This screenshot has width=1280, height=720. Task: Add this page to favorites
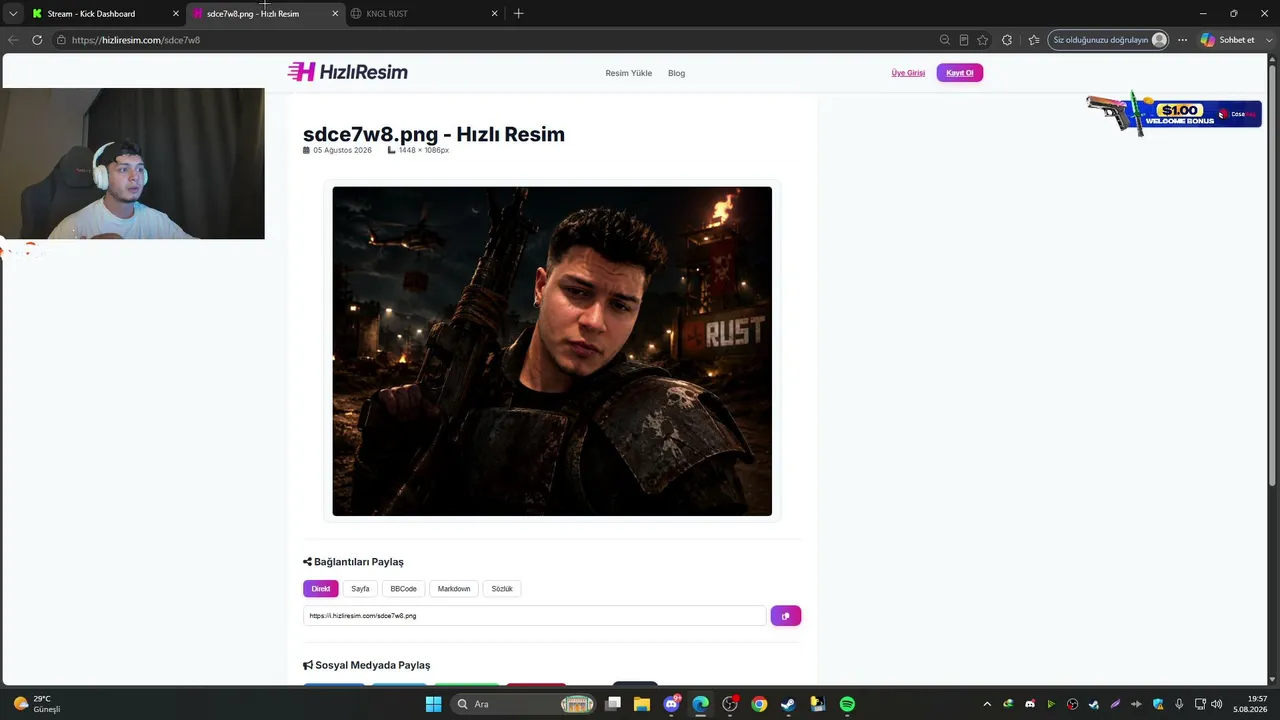point(983,40)
